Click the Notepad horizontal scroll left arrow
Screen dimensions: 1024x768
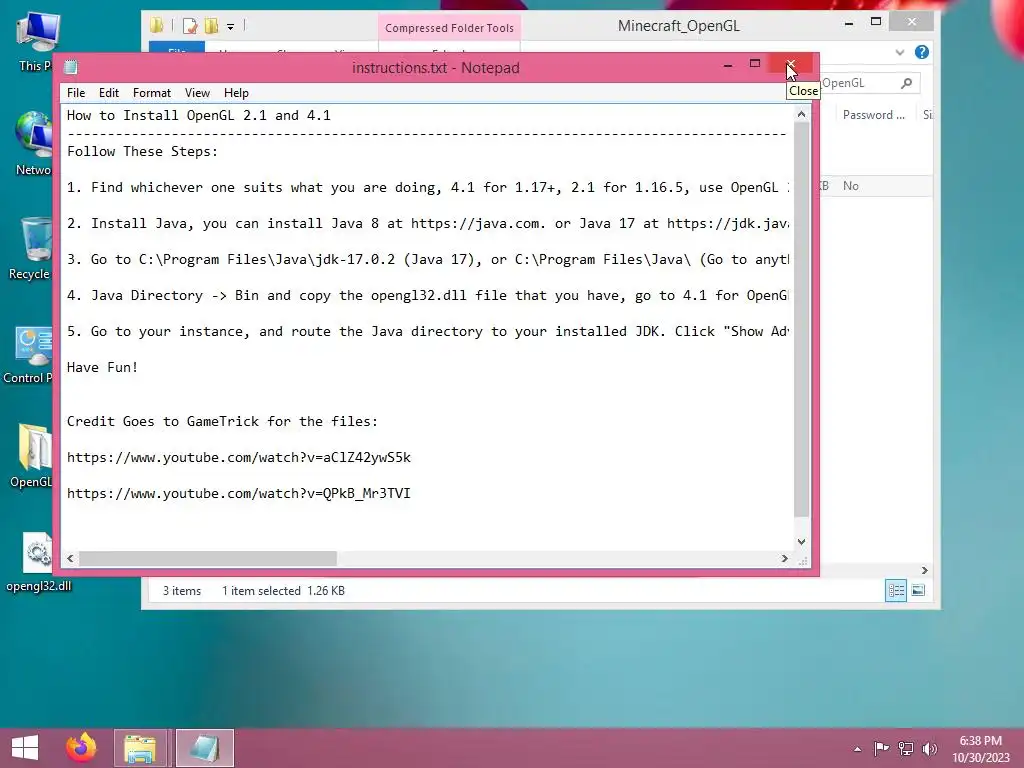70,558
